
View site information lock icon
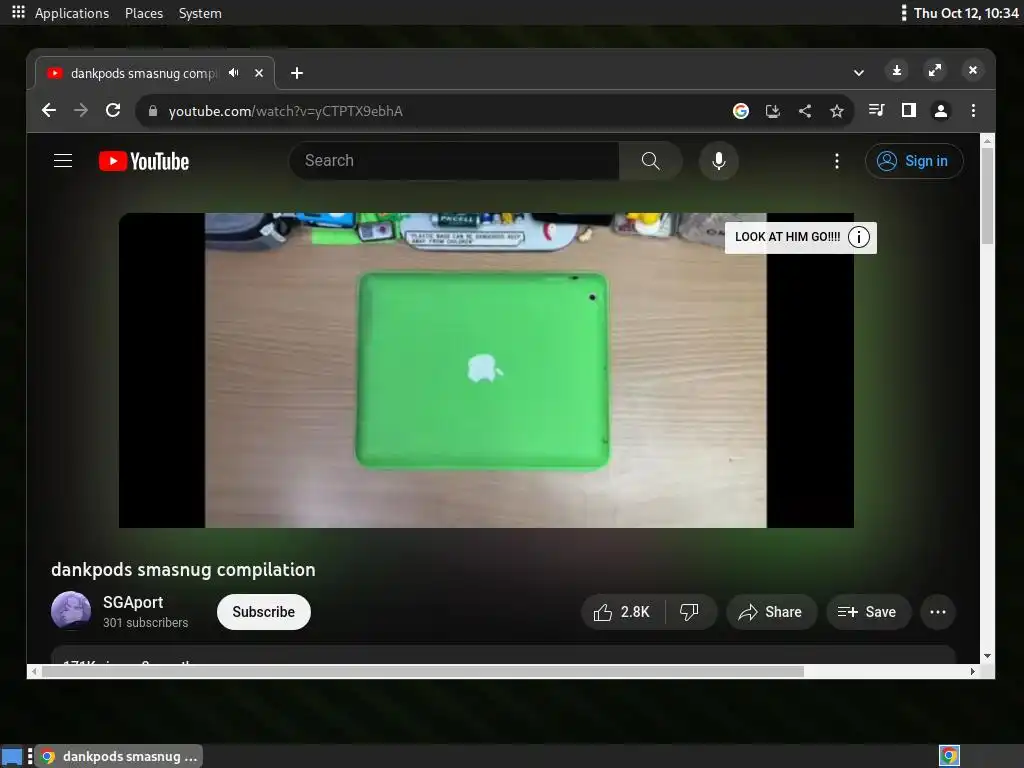(x=153, y=111)
